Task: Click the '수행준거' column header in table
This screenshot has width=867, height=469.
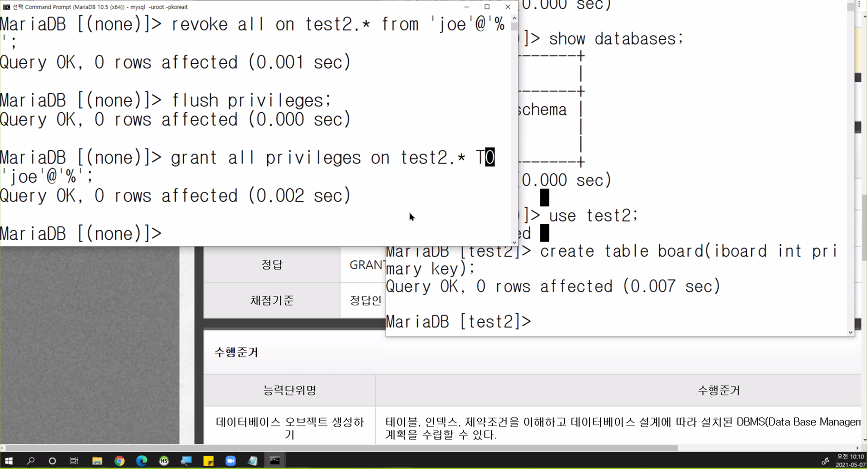Action: 719,390
